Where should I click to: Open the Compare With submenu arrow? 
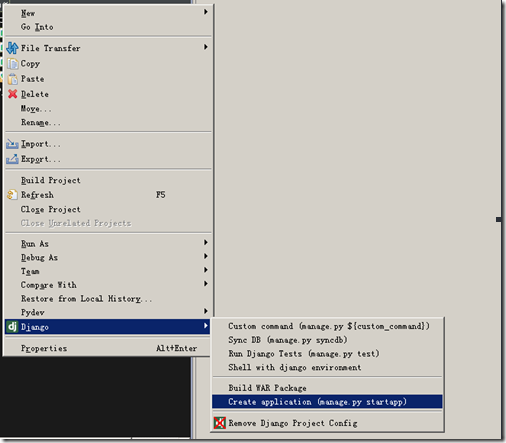[x=206, y=283]
